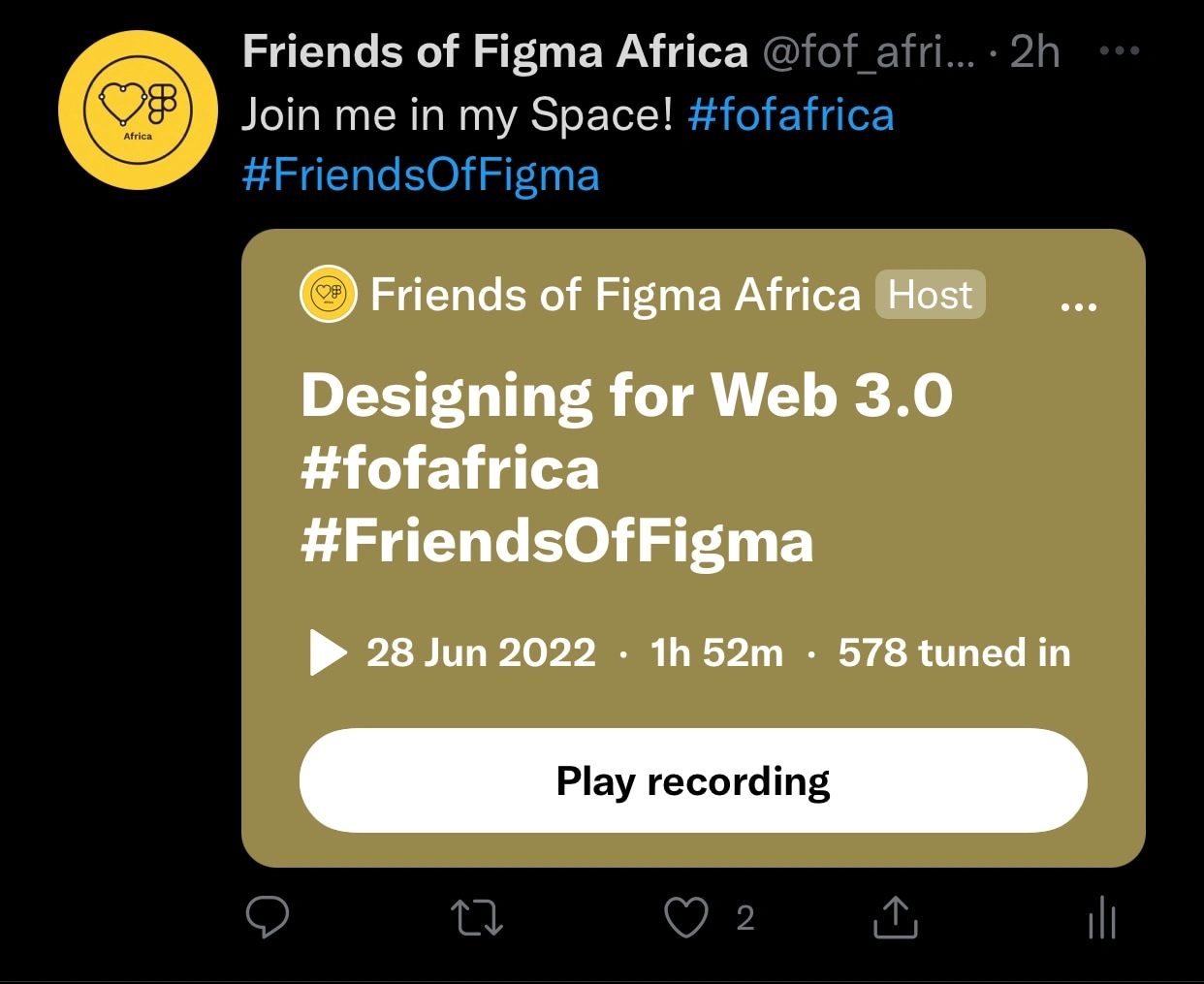
Task: Open Friends of Figma Africa profile avatar
Action: pos(138,110)
